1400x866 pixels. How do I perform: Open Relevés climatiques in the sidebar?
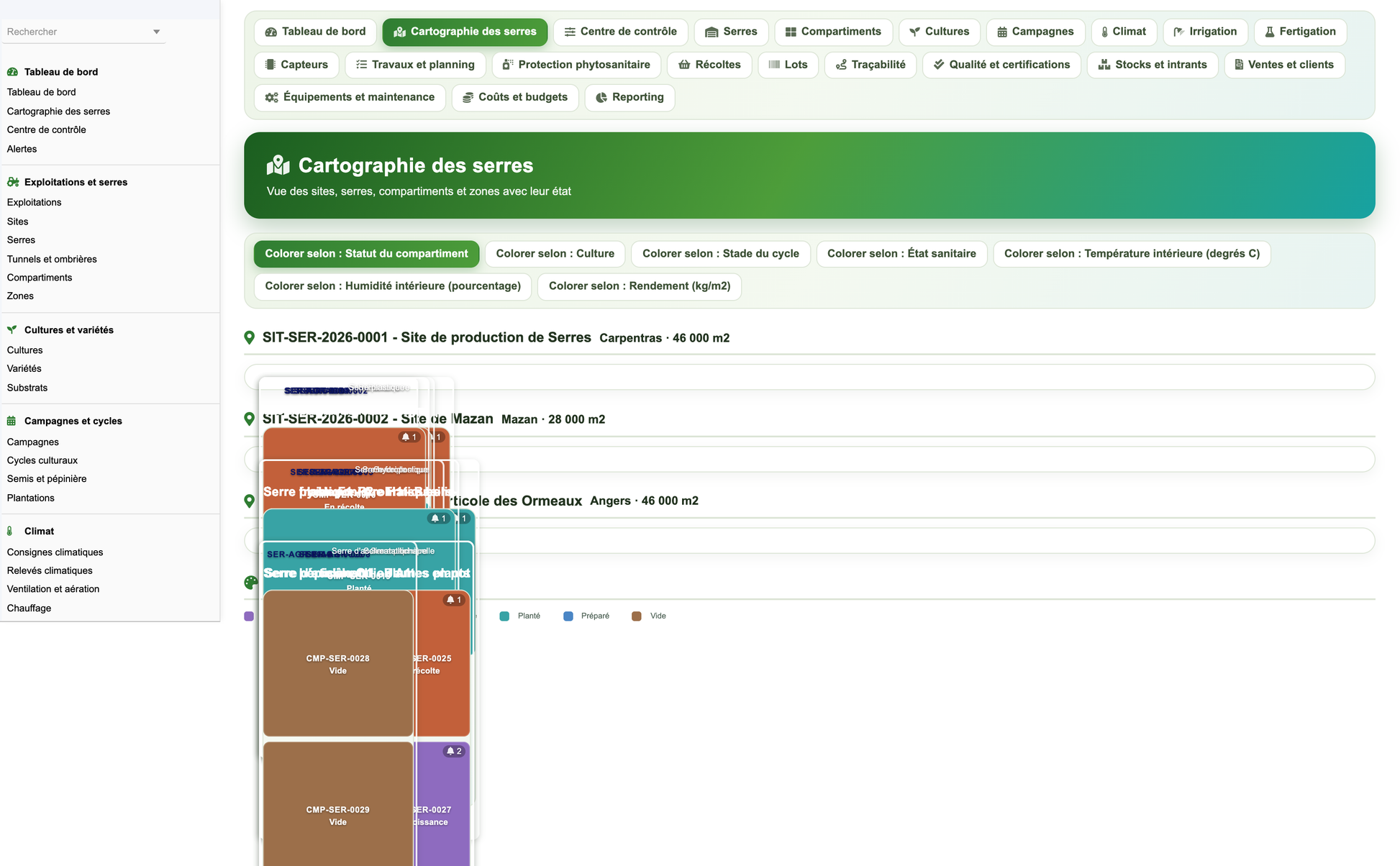tap(50, 570)
